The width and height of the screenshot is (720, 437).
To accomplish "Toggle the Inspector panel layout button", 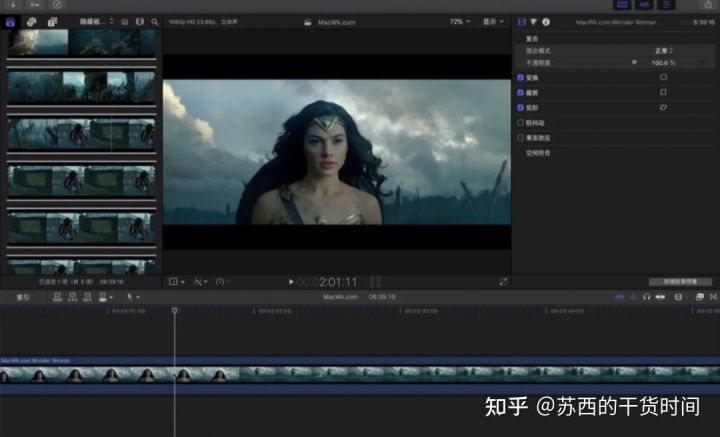I will (x=666, y=5).
